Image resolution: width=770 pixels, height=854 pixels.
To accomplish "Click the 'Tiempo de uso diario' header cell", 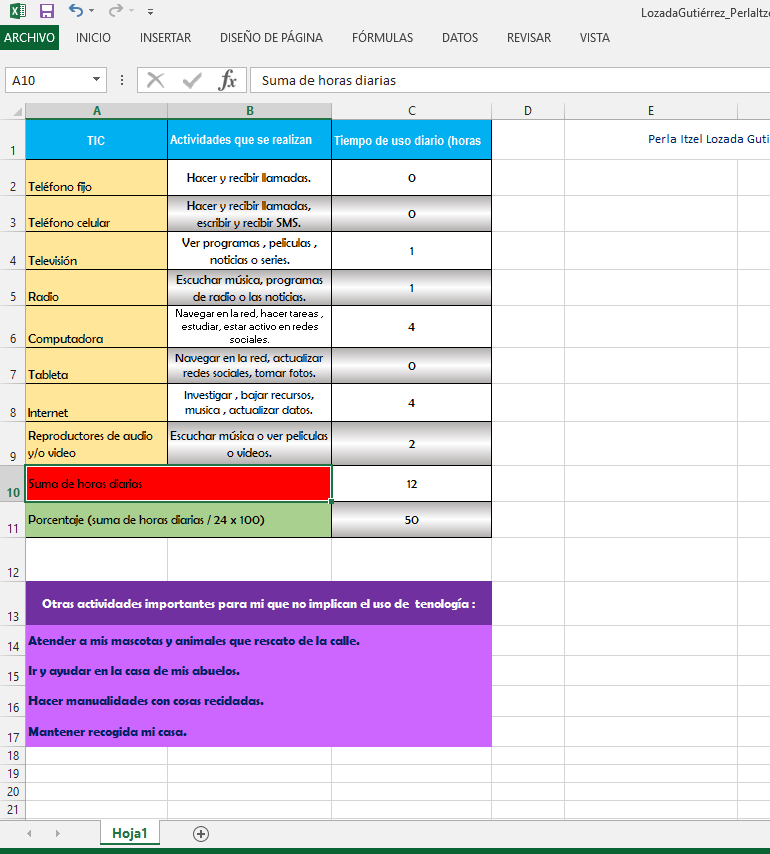I will [412, 140].
